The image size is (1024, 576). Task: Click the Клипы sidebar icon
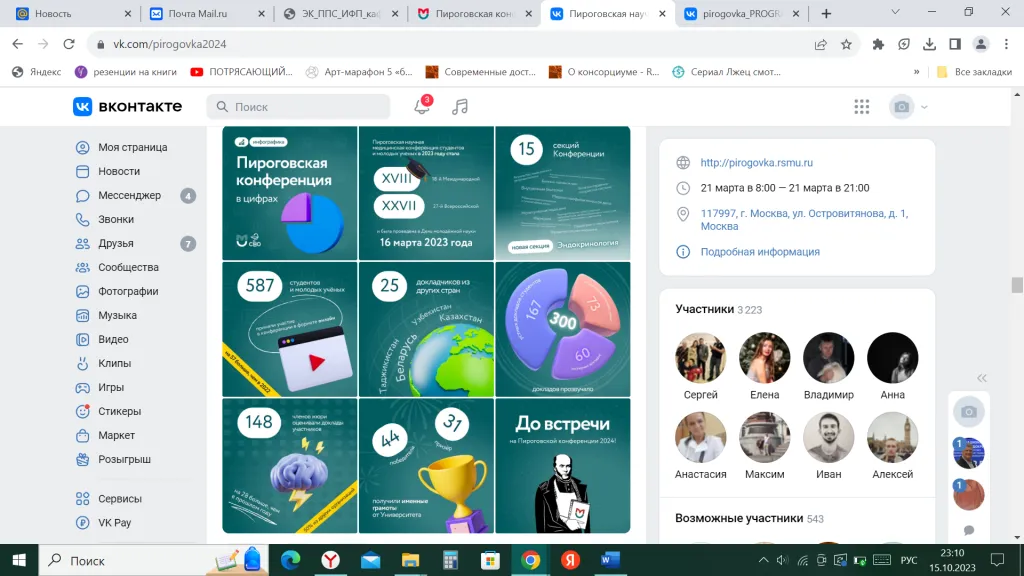point(82,363)
